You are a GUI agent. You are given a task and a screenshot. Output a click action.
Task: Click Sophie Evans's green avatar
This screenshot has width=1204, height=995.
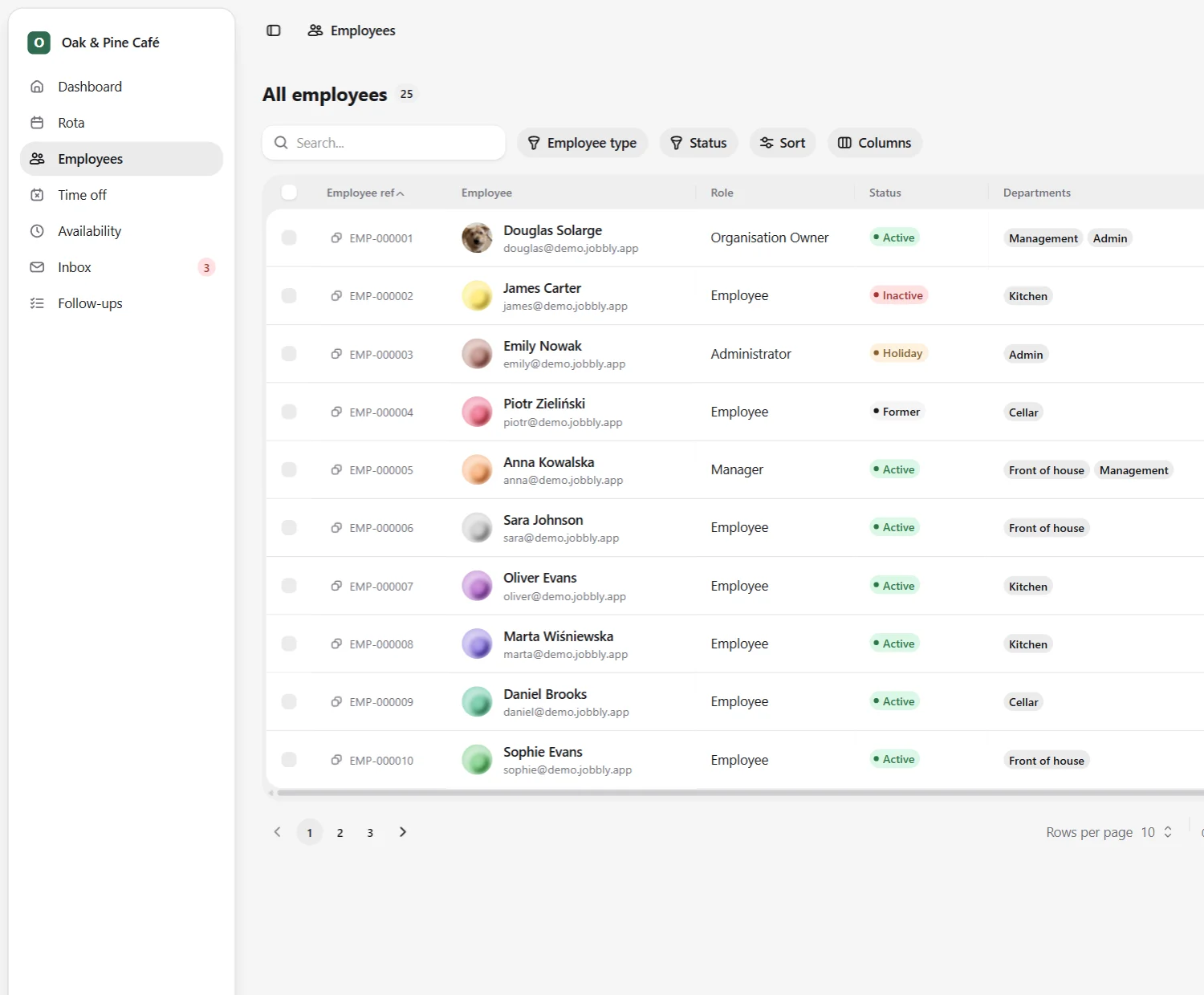(x=477, y=760)
